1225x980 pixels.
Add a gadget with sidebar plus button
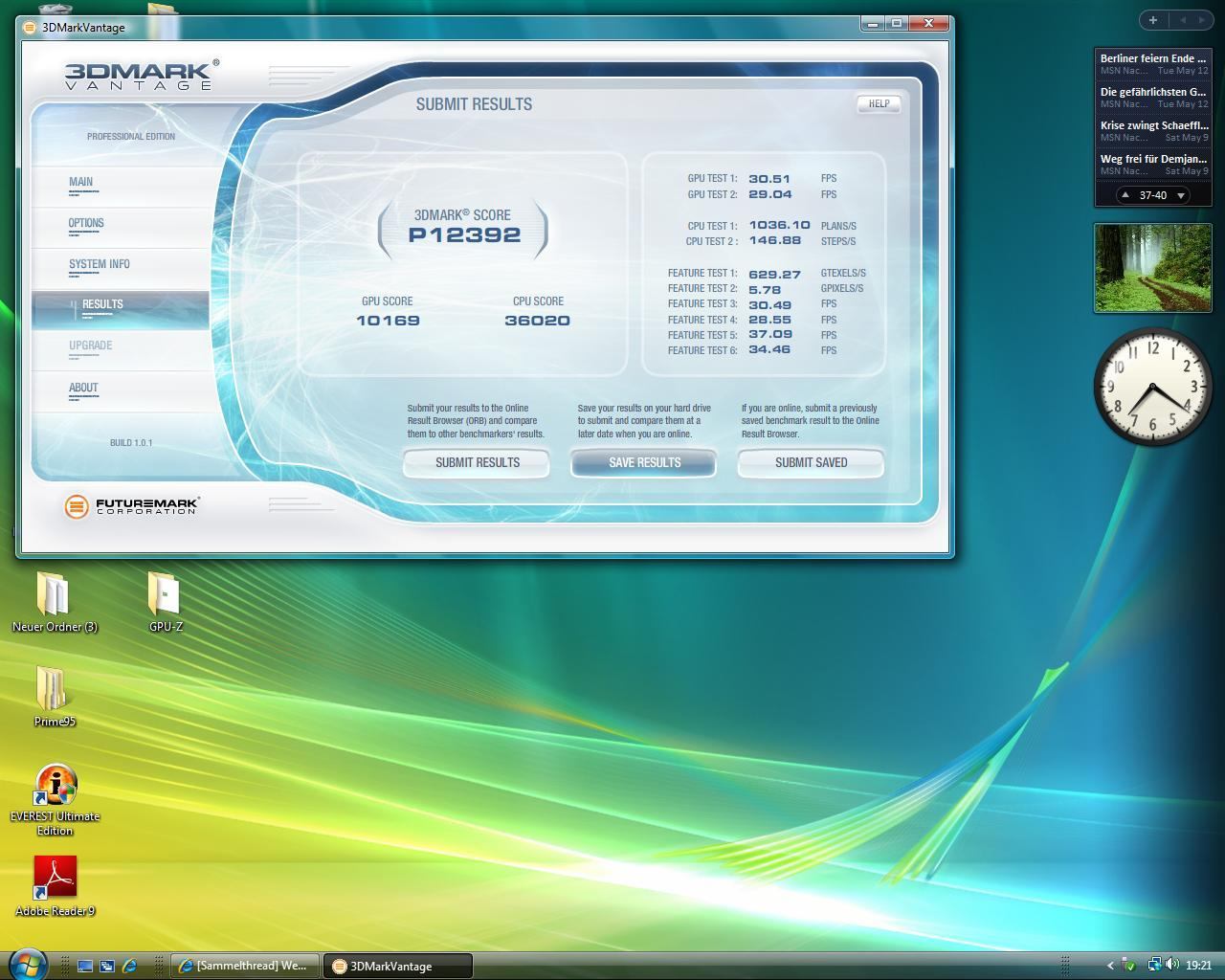click(x=1153, y=19)
